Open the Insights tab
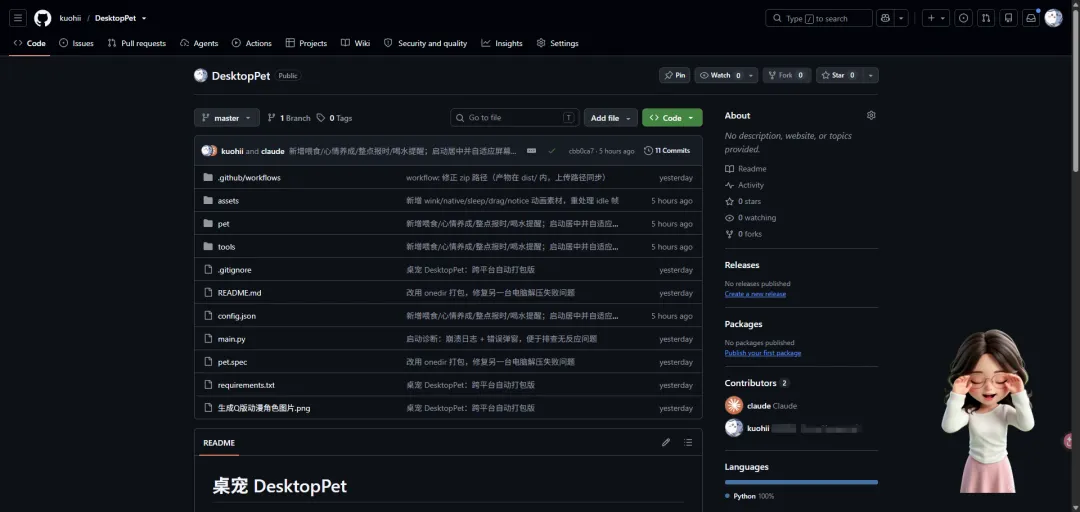This screenshot has width=1080, height=512. 502,43
